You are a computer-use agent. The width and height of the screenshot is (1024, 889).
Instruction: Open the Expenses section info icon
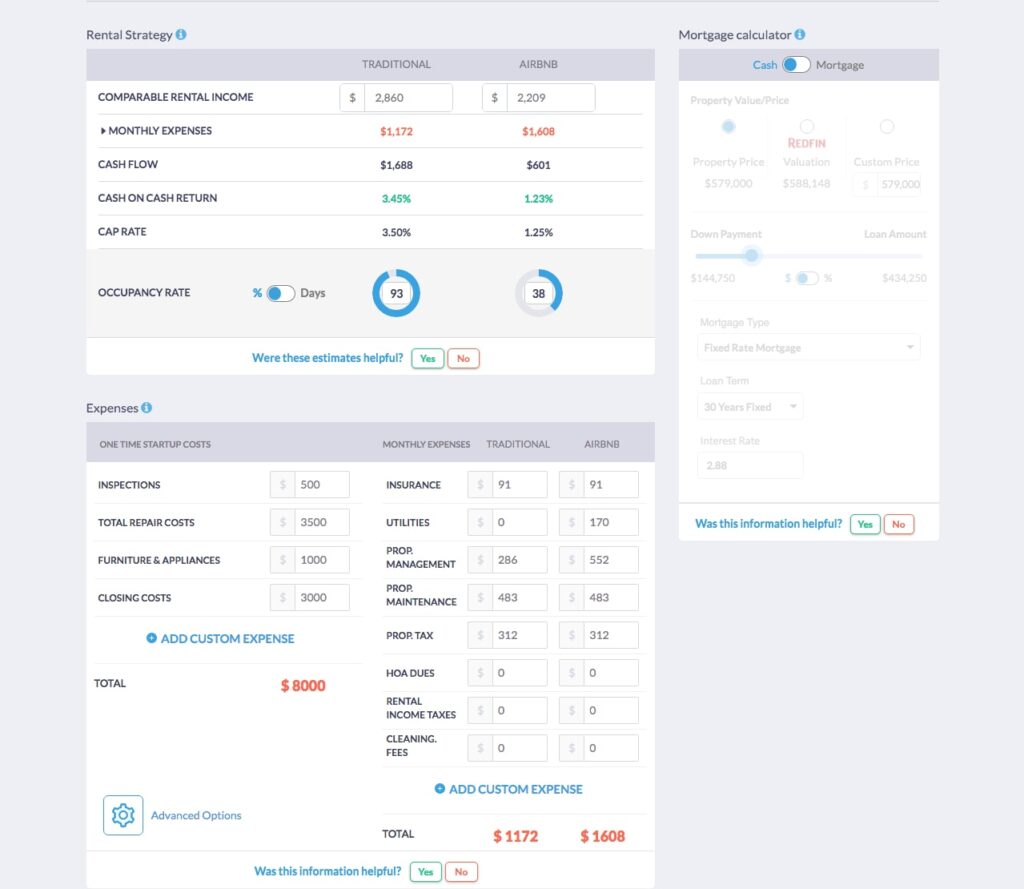click(148, 408)
